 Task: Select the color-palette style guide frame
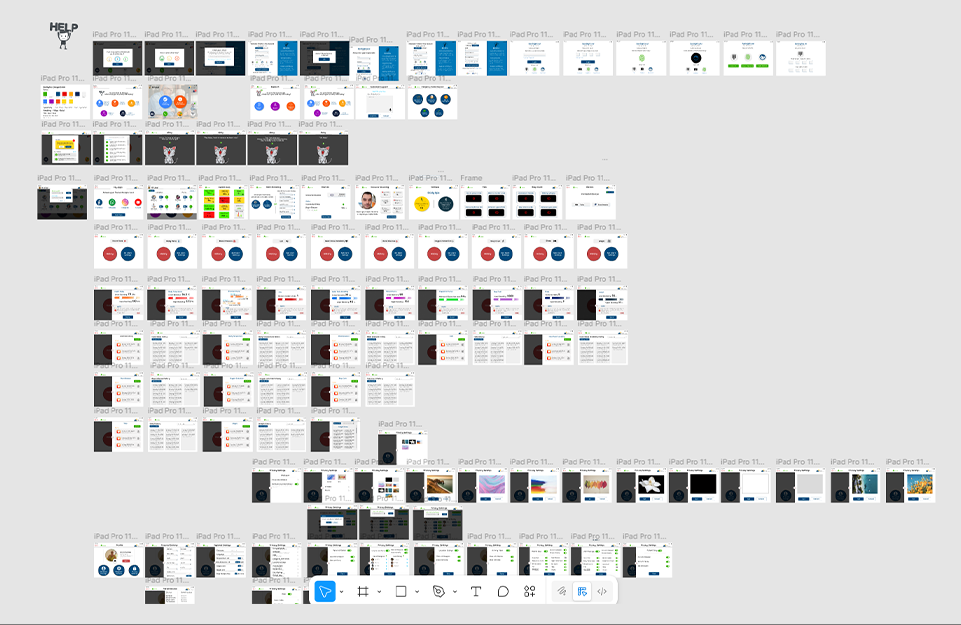click(x=65, y=102)
